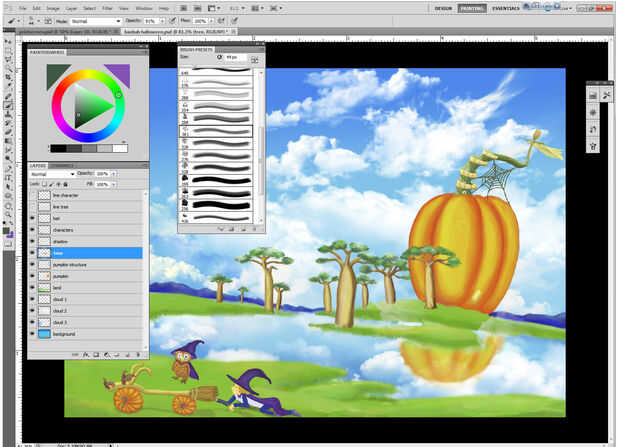Select the outlined brush stroke preset
The width and height of the screenshot is (620, 447).
click(x=216, y=131)
